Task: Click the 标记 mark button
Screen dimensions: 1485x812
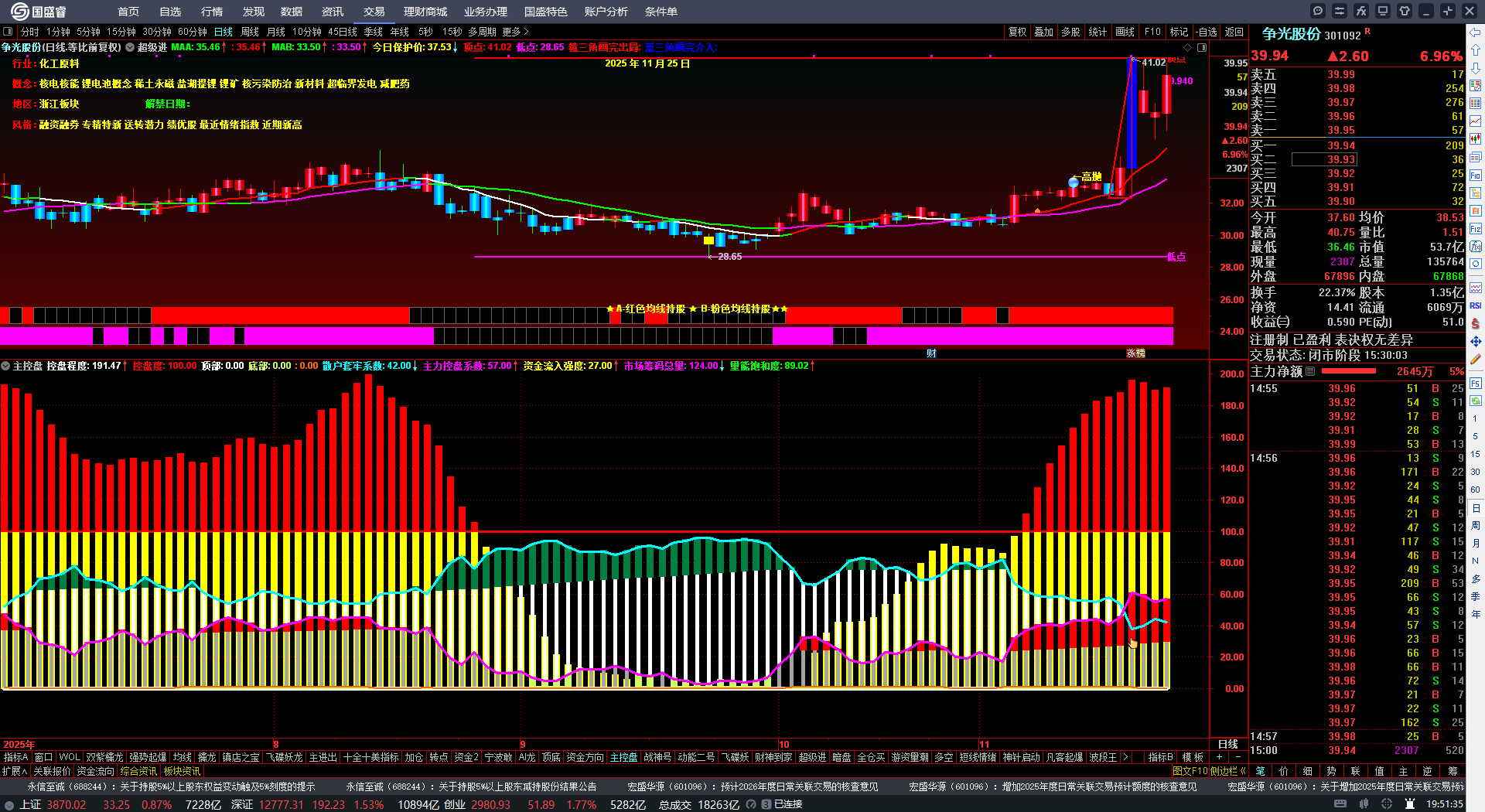Action: [1179, 32]
